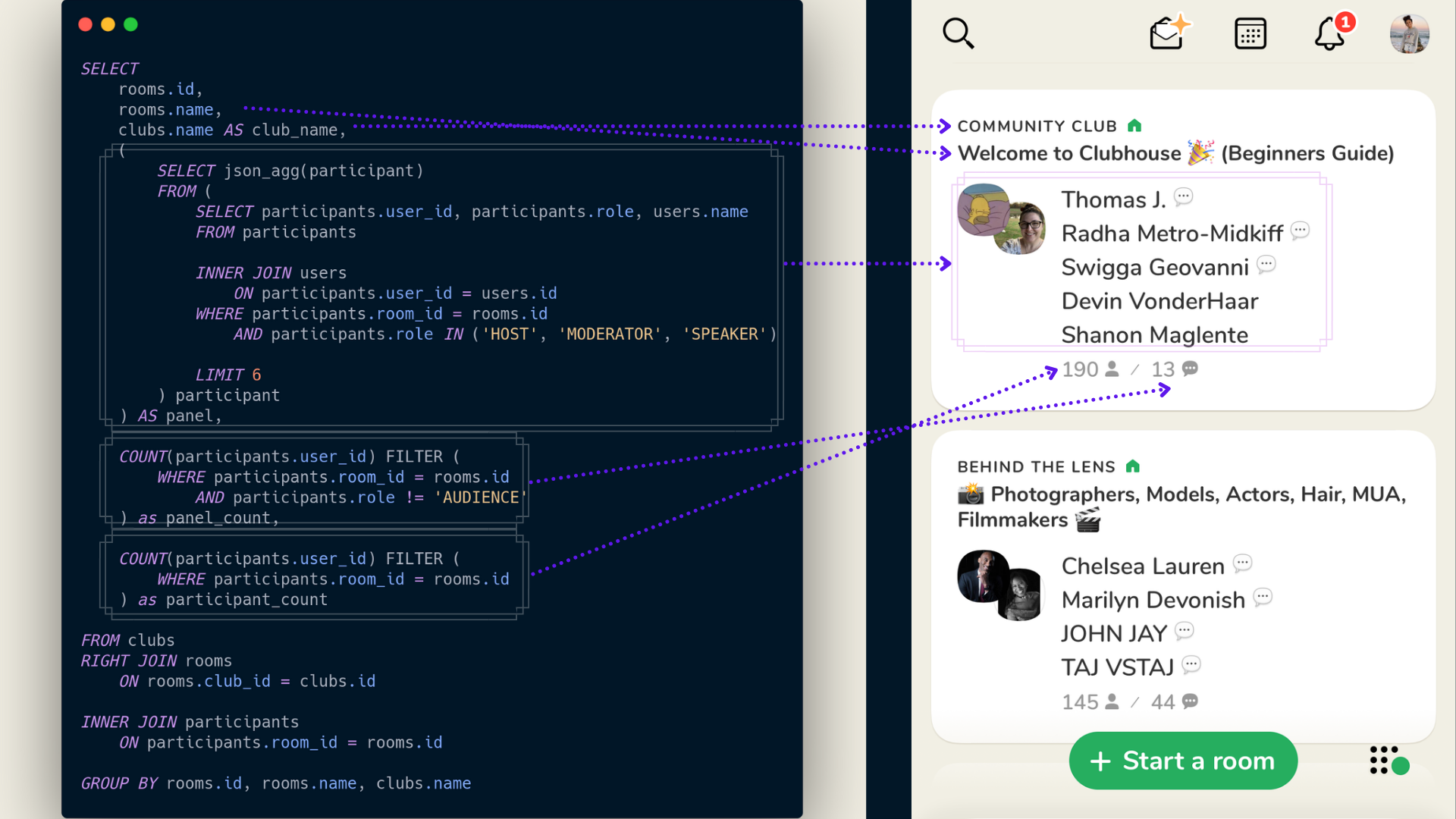Click 'GROUP BY rooms.id' line in code

[x=276, y=783]
